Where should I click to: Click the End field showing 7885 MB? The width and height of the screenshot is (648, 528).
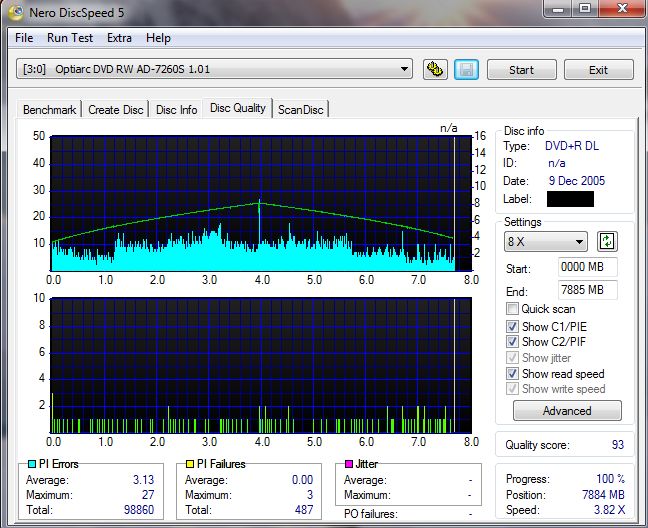point(587,290)
